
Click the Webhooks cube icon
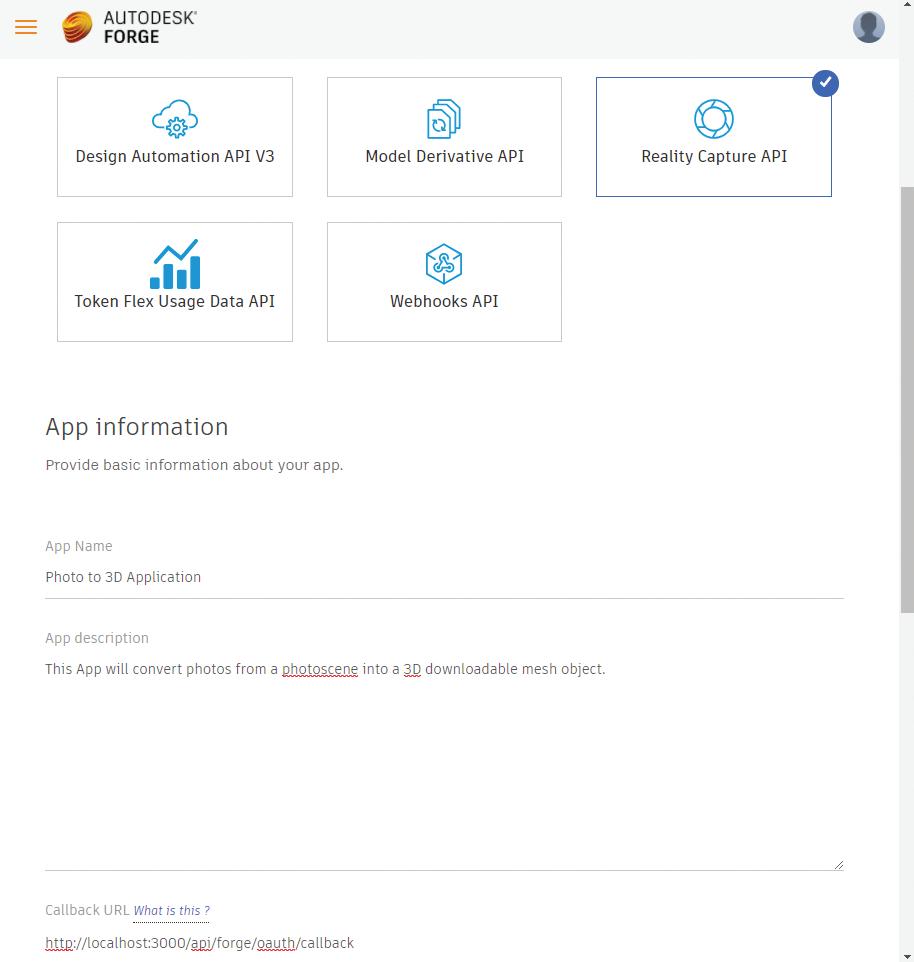pos(444,264)
